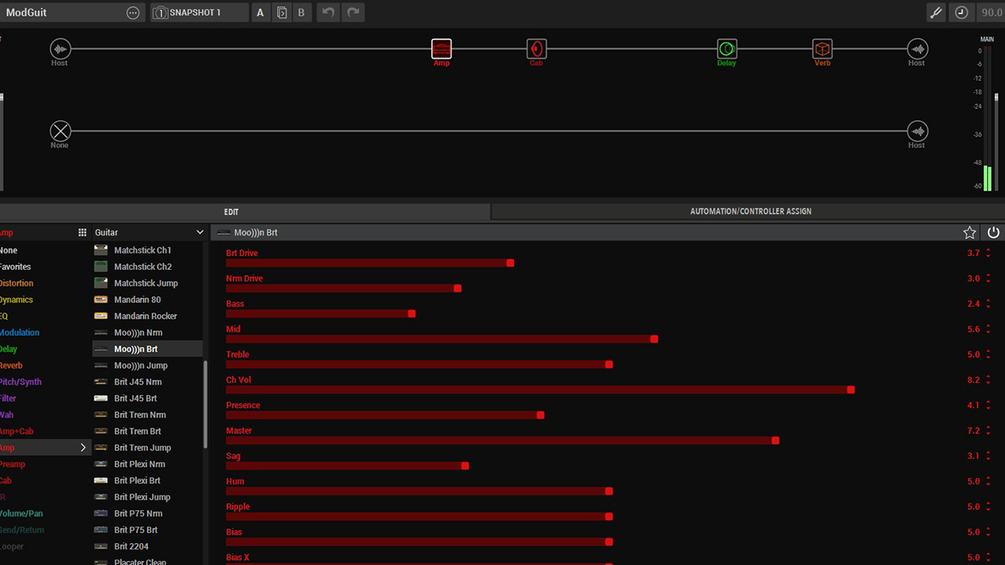Switch to compare state A

260,12
